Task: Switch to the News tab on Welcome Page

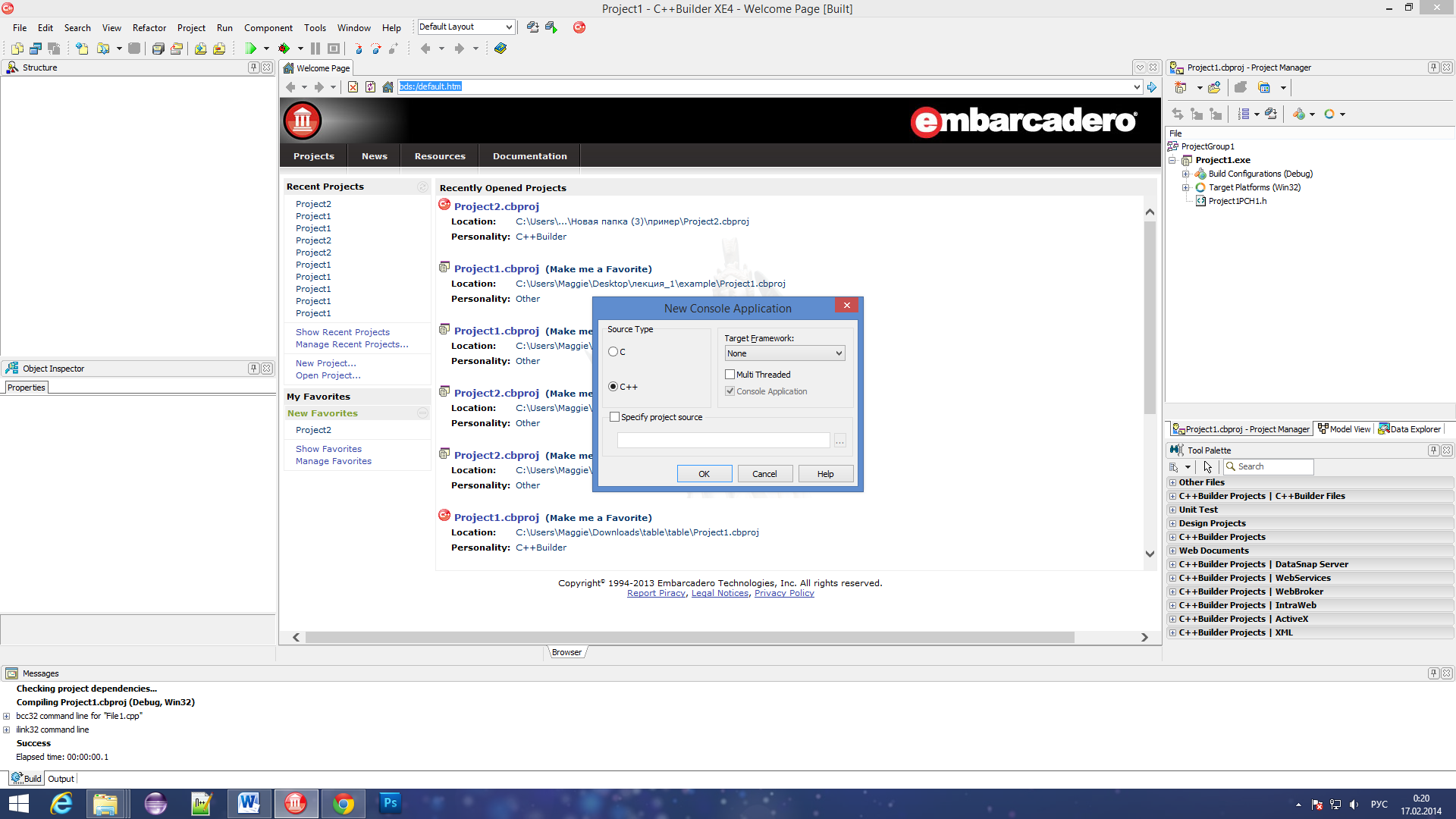Action: point(375,156)
